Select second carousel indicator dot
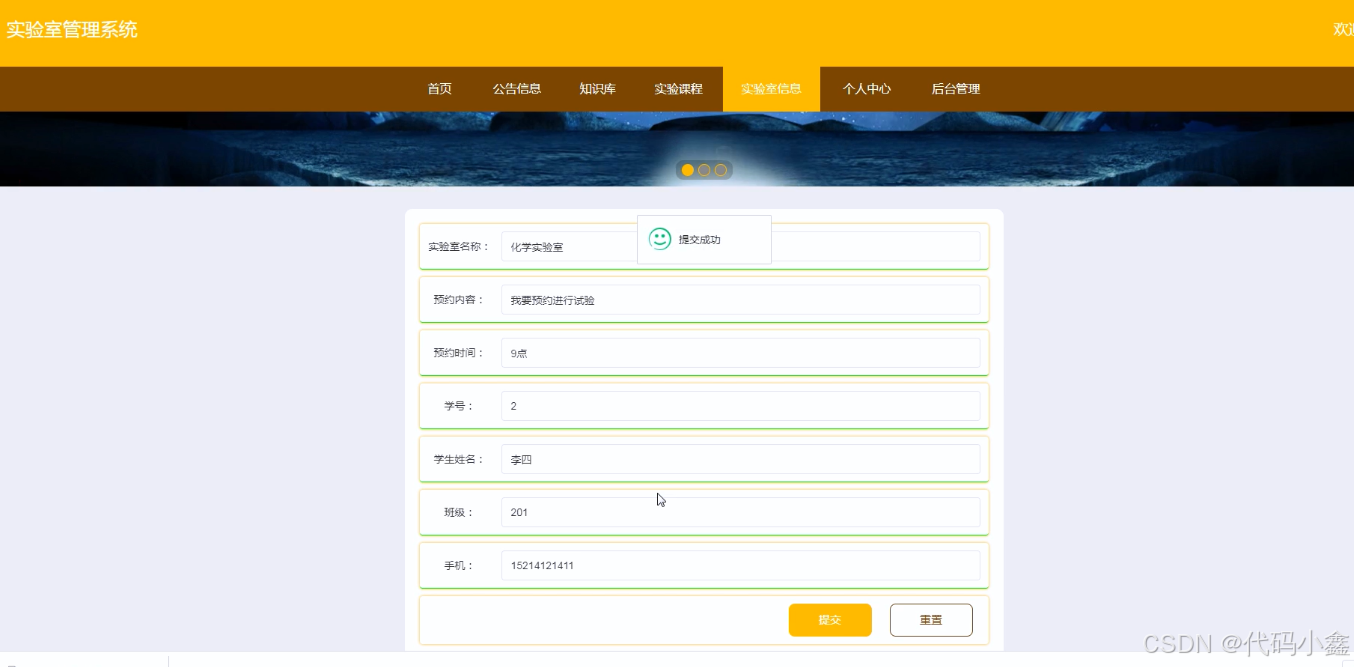 704,170
